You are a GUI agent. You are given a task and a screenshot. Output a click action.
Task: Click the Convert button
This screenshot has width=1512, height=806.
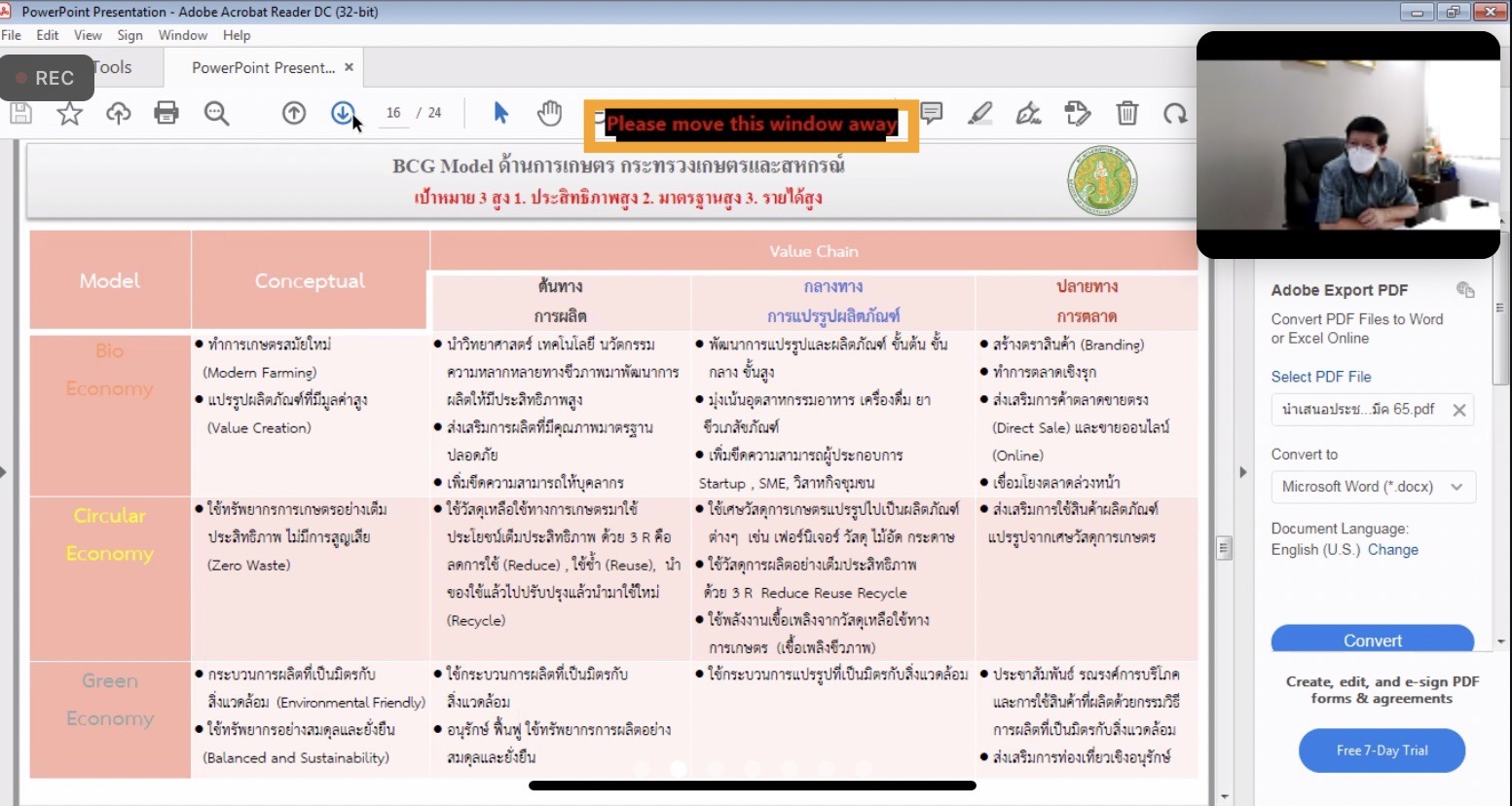[x=1373, y=640]
